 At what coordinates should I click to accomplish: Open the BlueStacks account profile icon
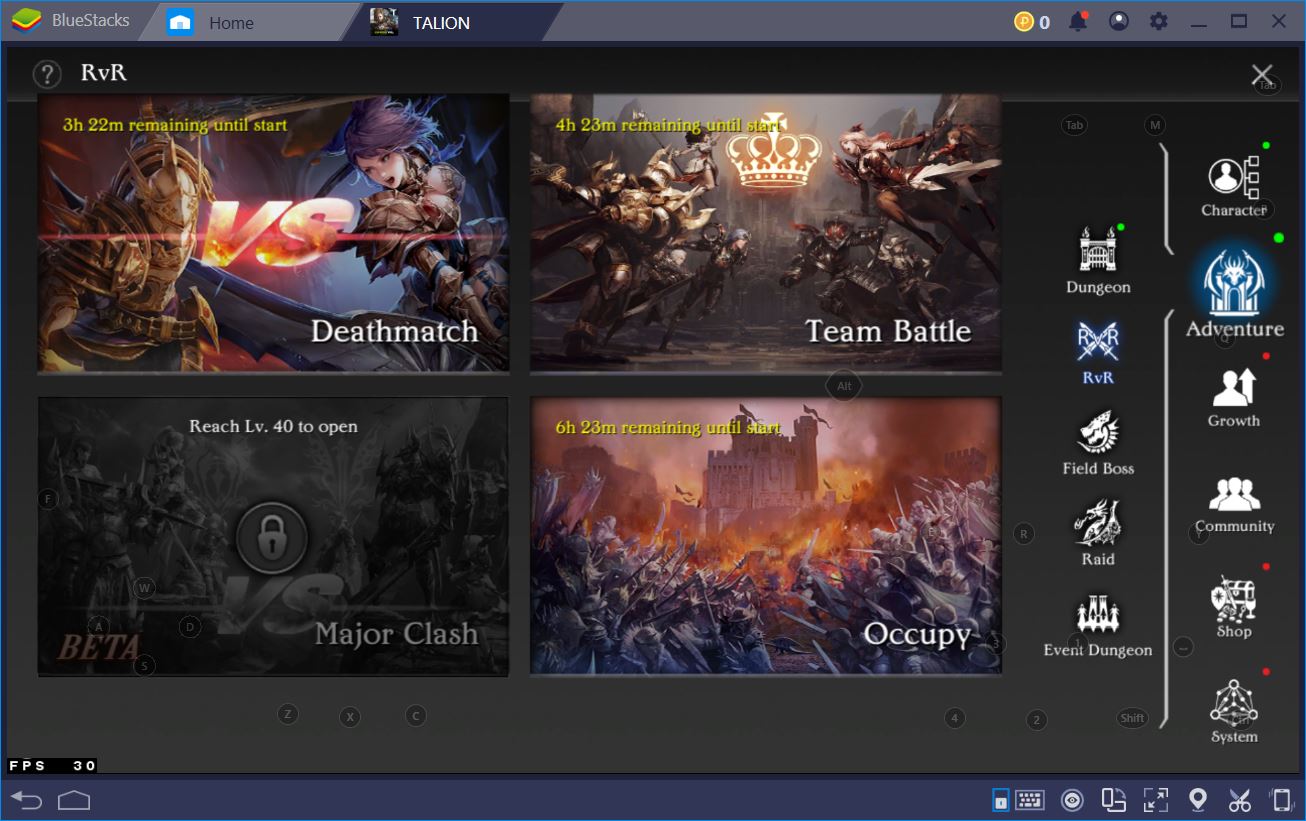tap(1119, 21)
